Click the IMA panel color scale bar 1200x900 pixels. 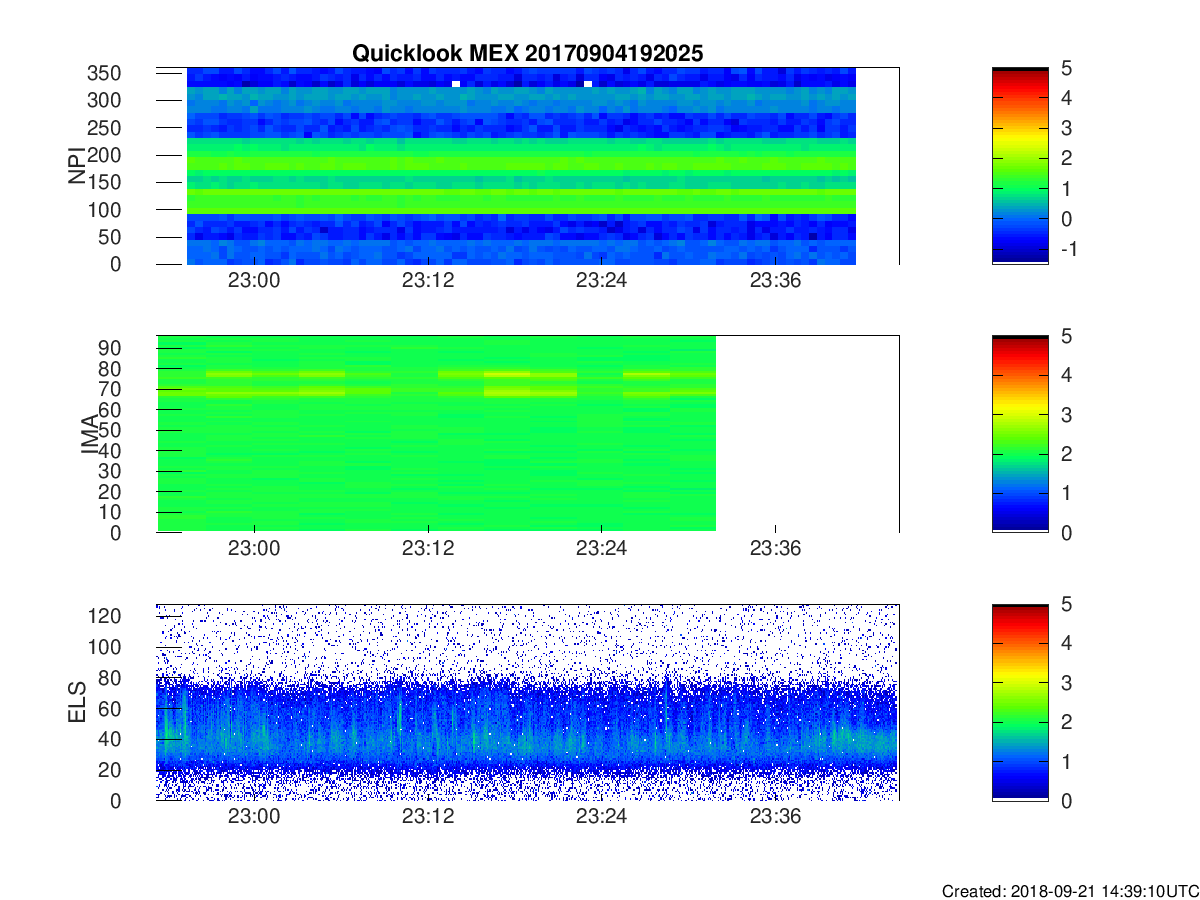pos(1020,434)
